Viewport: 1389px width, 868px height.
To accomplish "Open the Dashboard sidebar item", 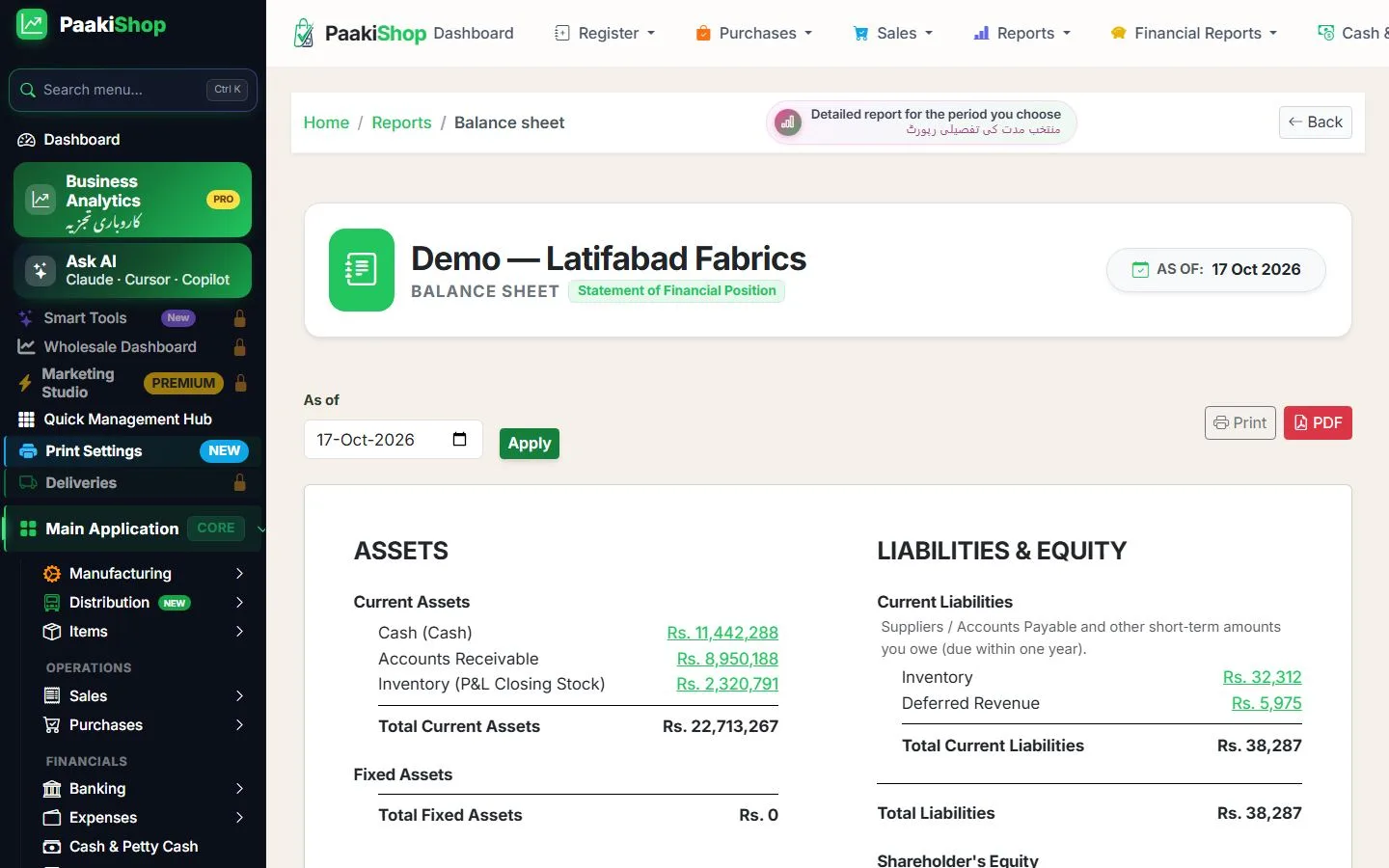I will 133,140.
